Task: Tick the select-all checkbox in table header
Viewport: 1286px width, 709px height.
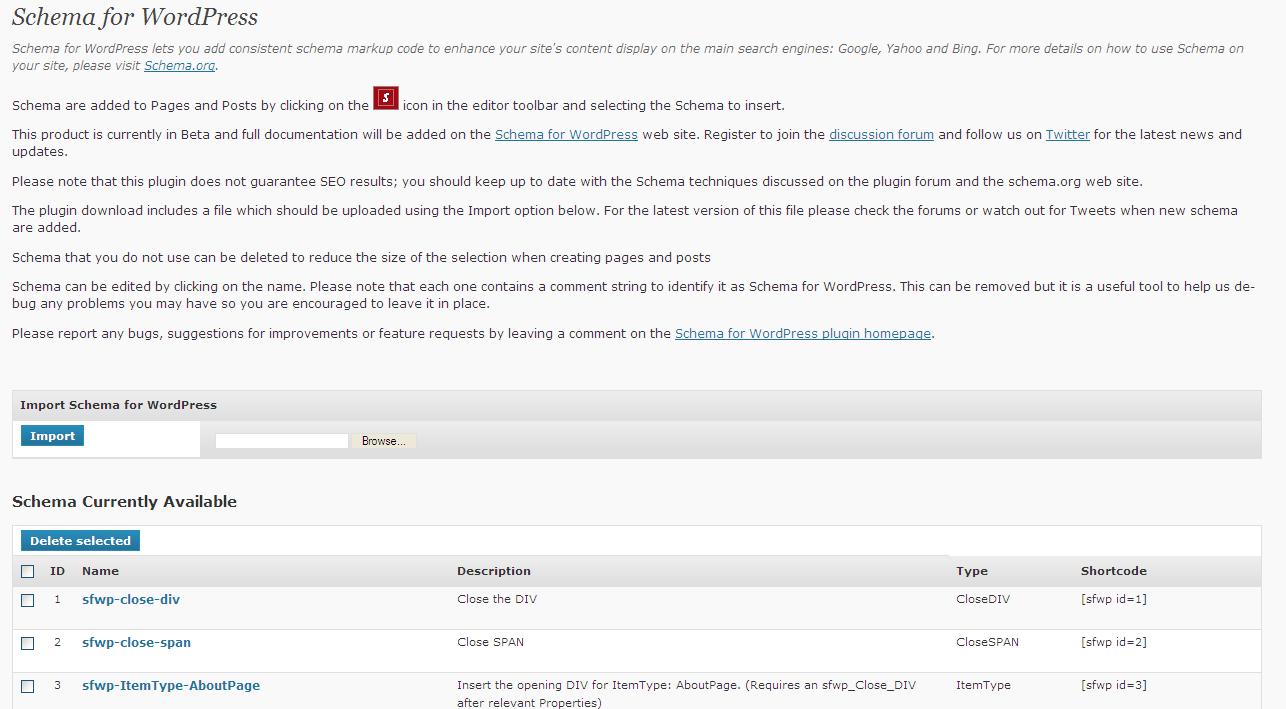Action: (28, 572)
